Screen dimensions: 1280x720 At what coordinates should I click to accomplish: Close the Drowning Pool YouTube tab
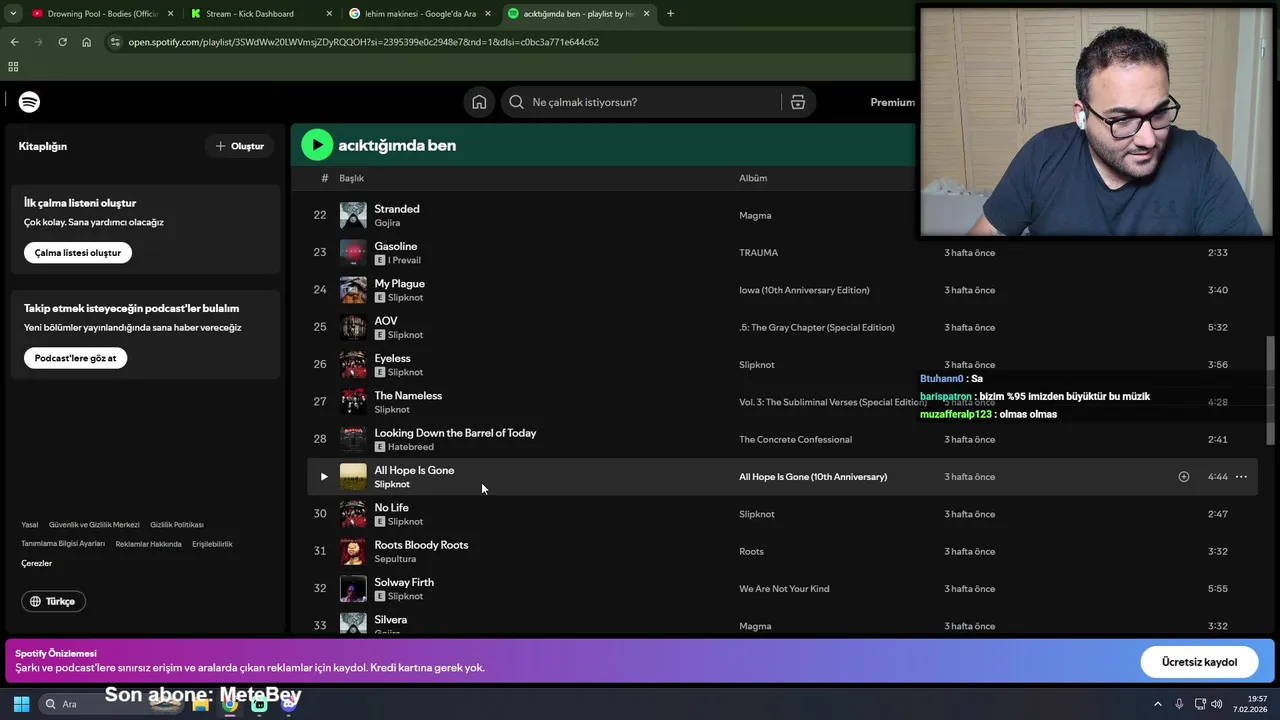pos(170,14)
